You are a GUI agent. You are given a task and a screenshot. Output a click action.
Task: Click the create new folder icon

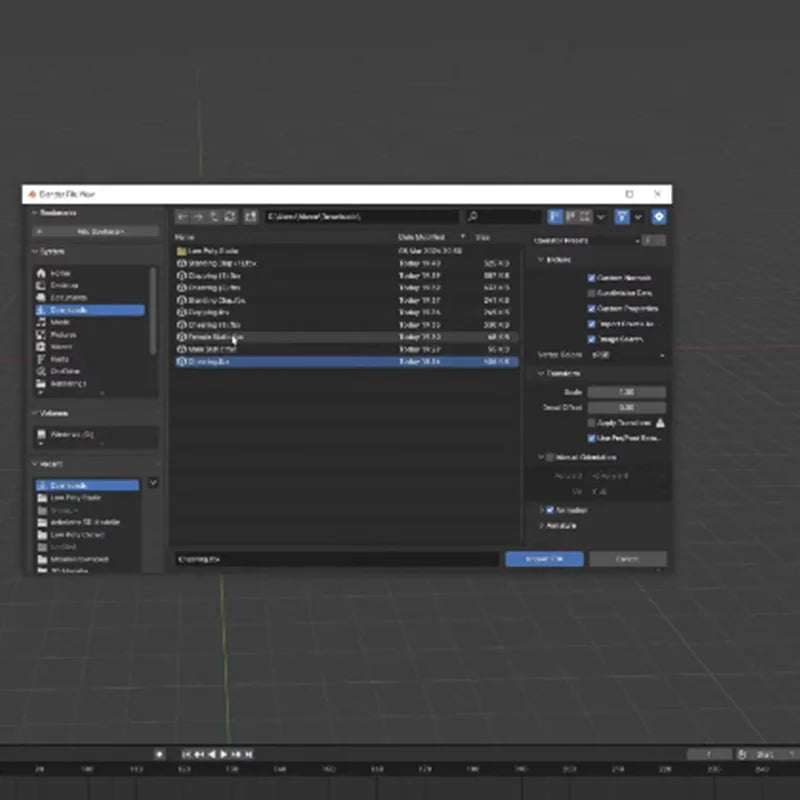coord(251,216)
